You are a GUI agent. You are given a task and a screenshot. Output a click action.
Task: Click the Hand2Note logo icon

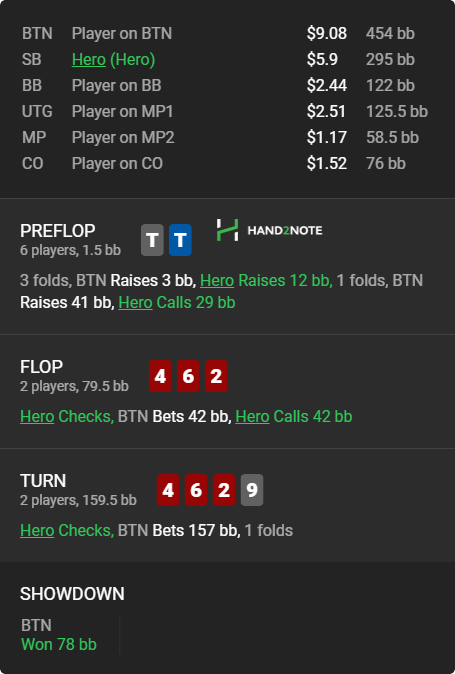(x=227, y=230)
